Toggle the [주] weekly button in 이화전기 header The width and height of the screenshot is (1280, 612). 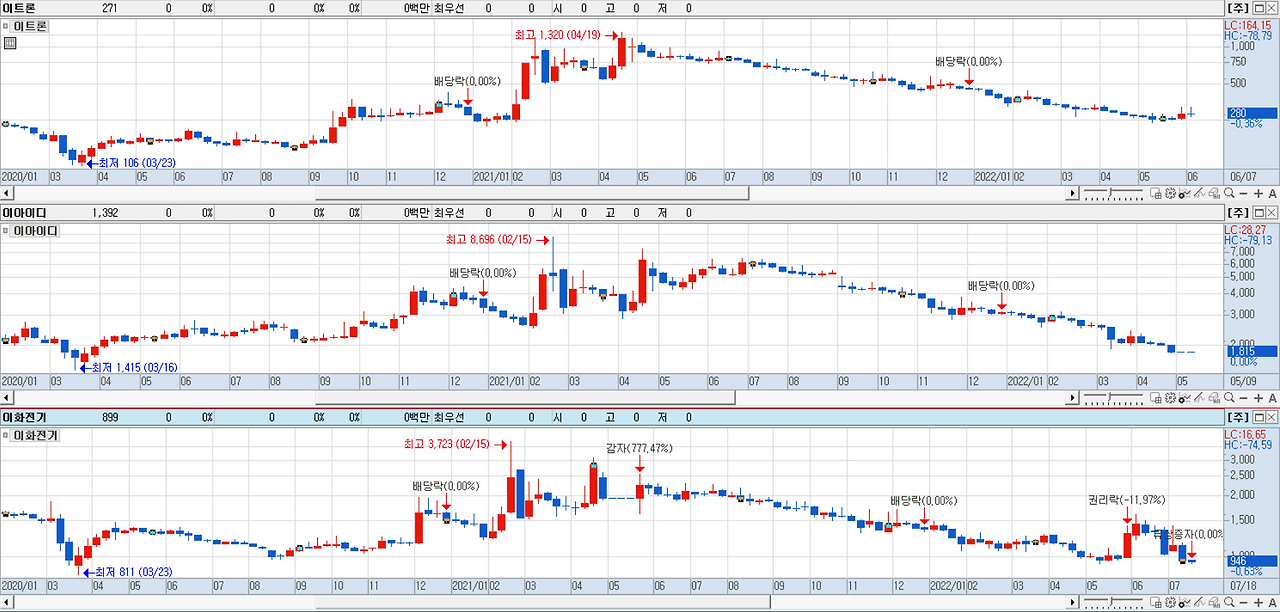pyautogui.click(x=1239, y=416)
